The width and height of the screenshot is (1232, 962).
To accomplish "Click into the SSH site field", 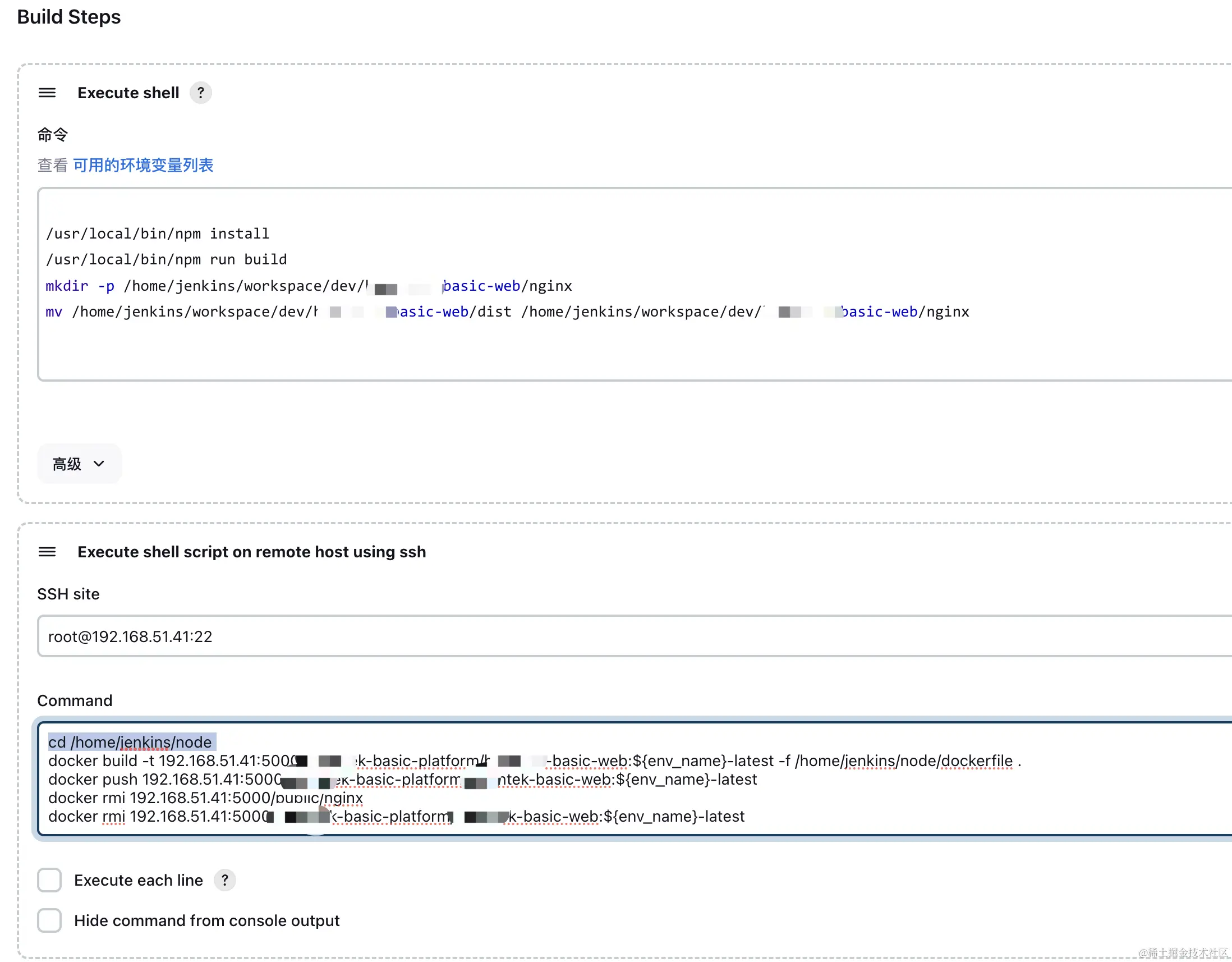I will (x=564, y=636).
